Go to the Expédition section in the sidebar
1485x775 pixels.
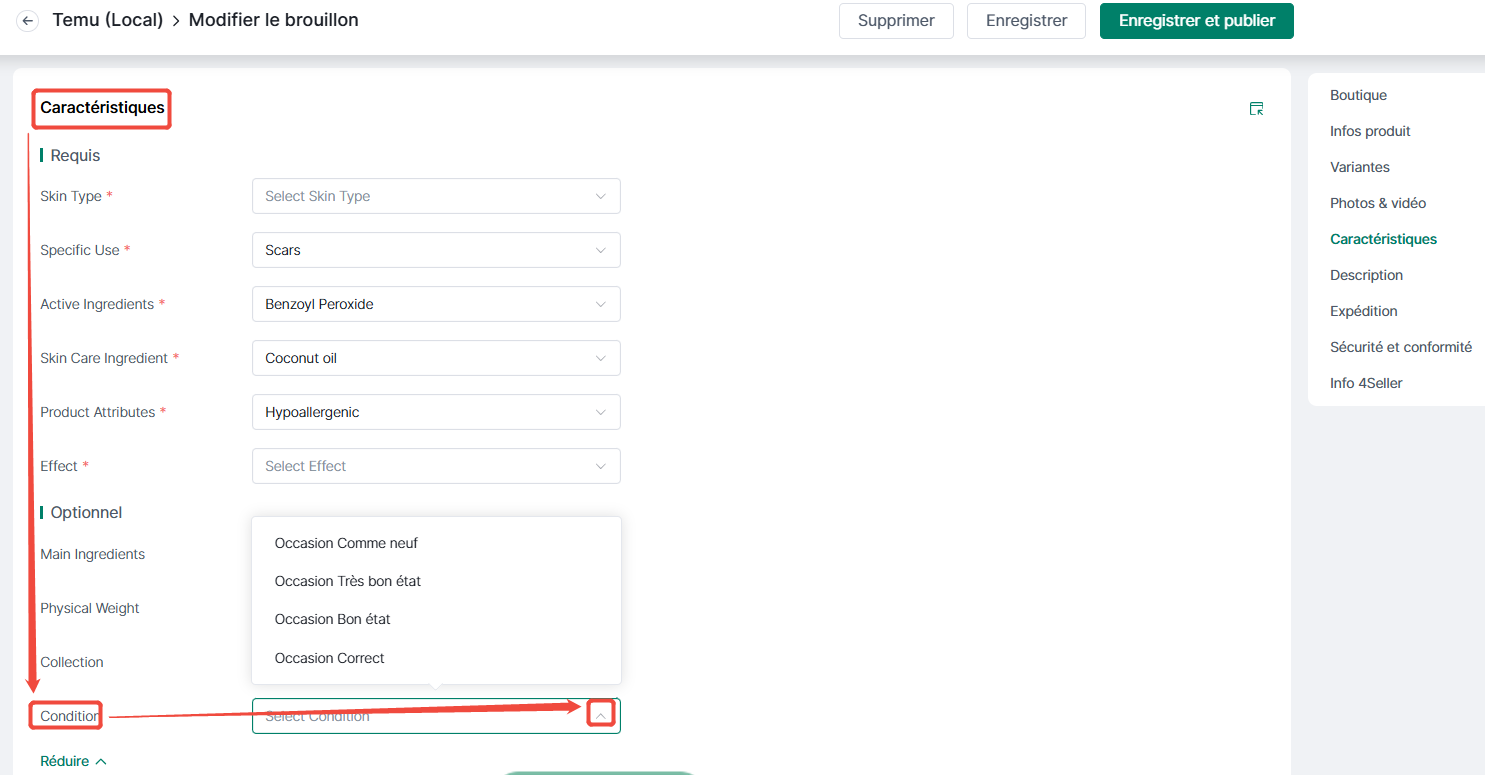pos(1364,311)
